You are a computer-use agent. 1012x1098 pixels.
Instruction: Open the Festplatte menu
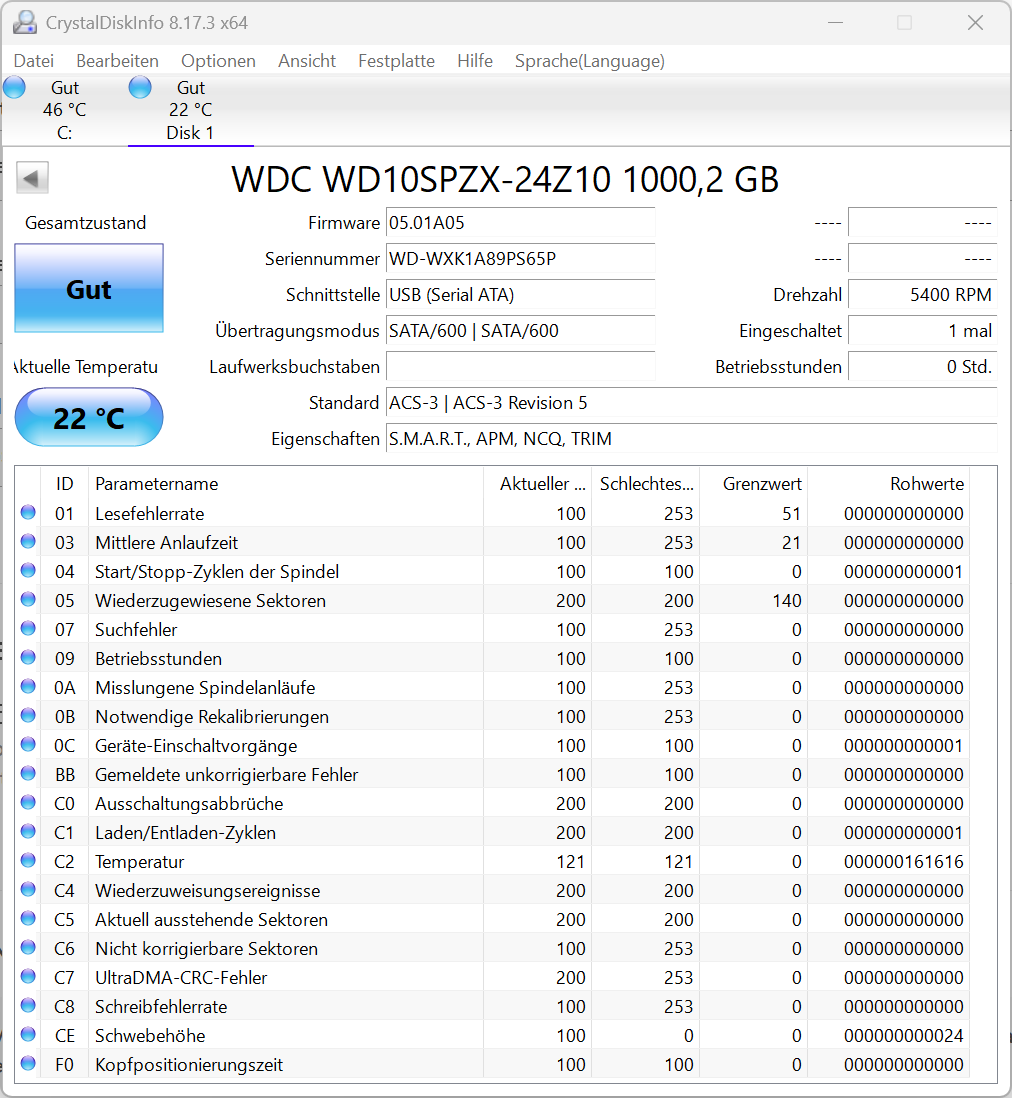(x=396, y=61)
